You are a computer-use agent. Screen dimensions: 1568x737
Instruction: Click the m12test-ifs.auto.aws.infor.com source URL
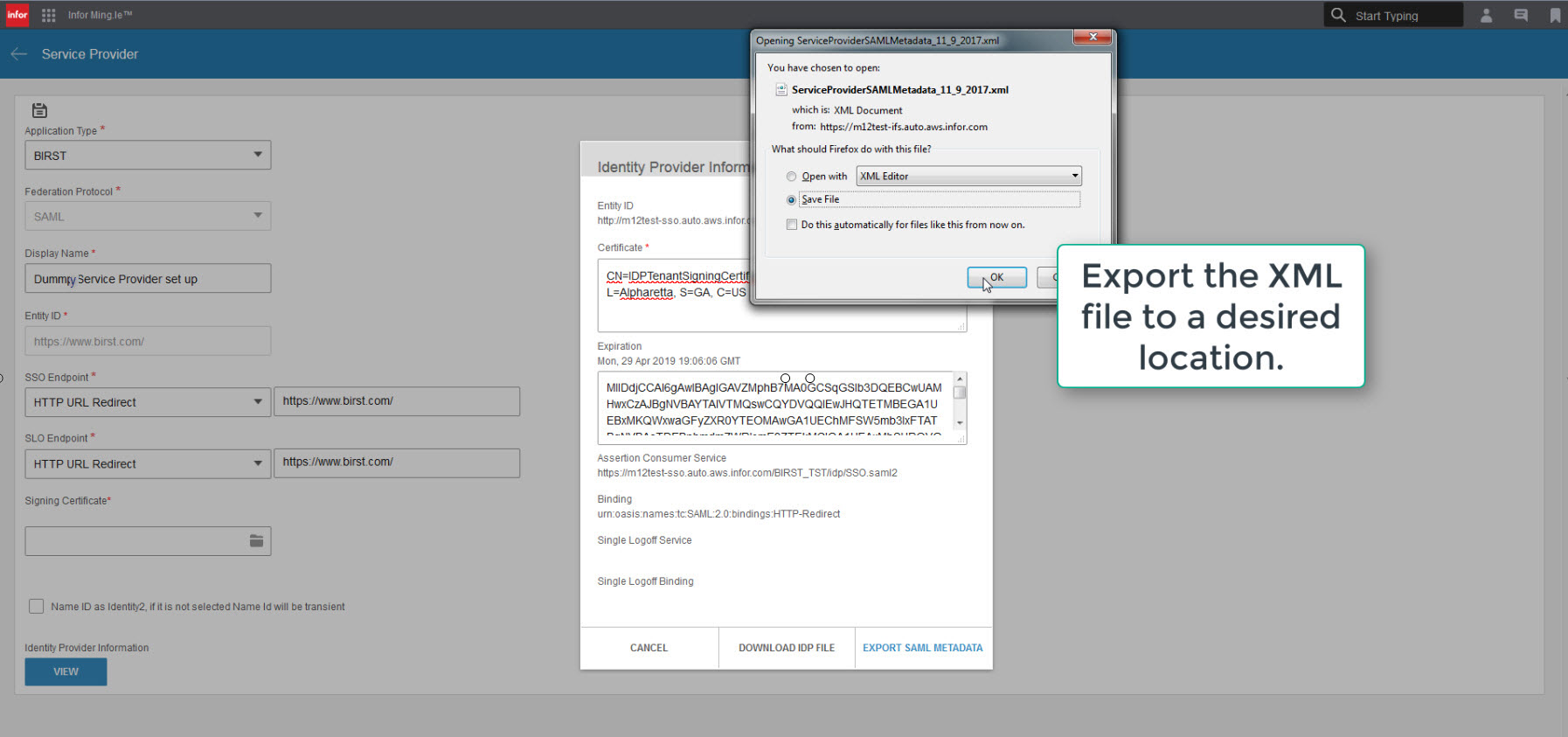pyautogui.click(x=904, y=127)
